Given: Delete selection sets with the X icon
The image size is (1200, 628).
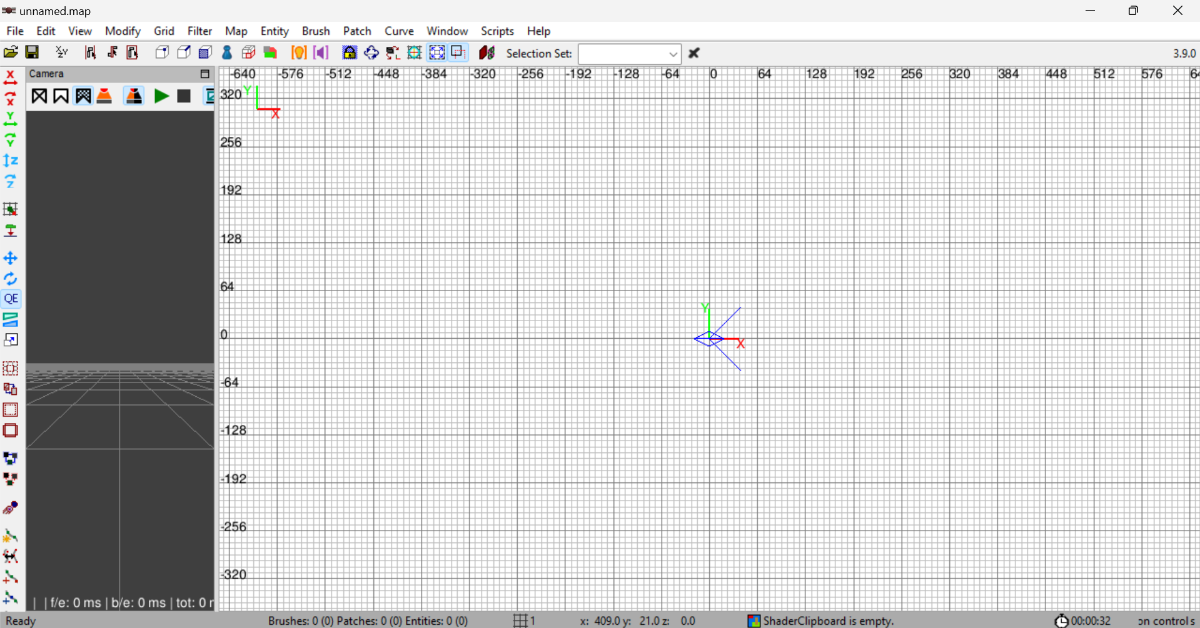Looking at the screenshot, I should (694, 52).
